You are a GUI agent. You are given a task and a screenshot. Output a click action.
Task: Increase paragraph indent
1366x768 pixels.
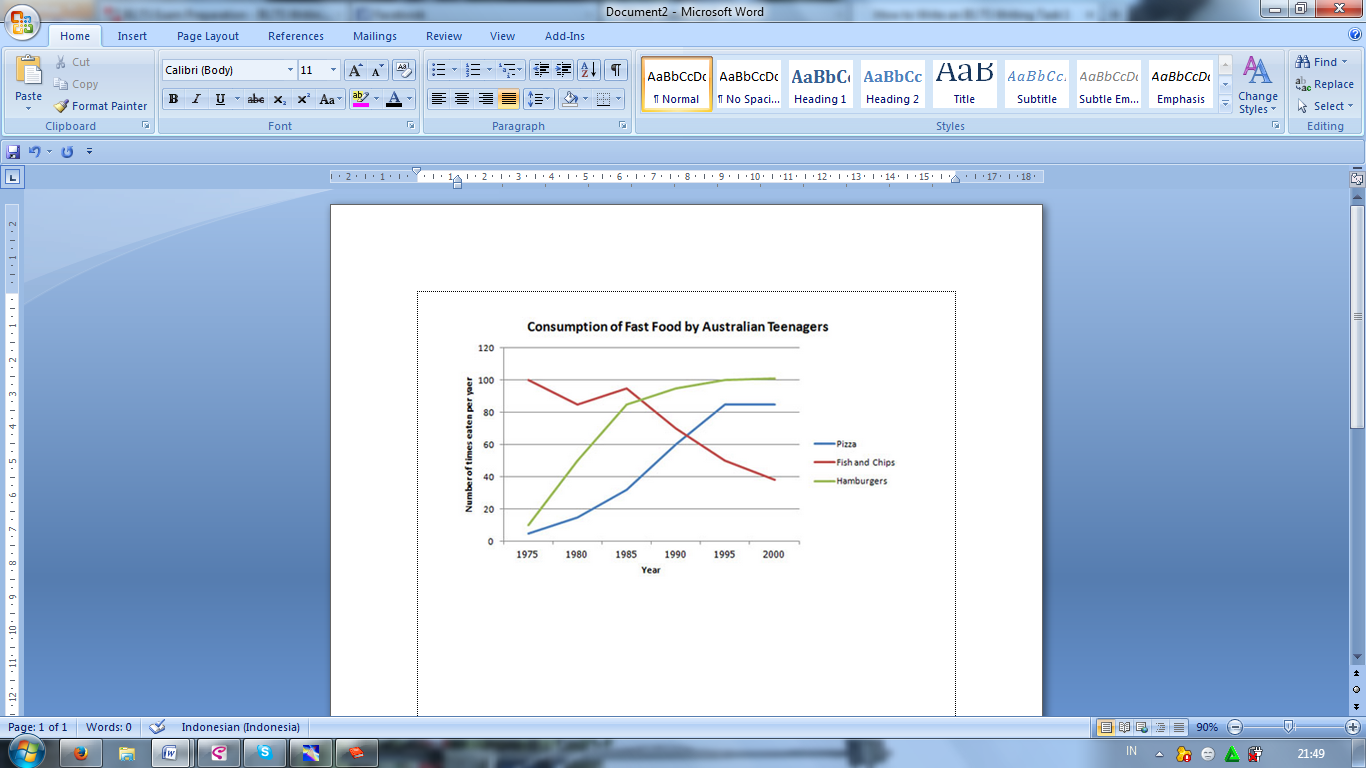[x=564, y=70]
